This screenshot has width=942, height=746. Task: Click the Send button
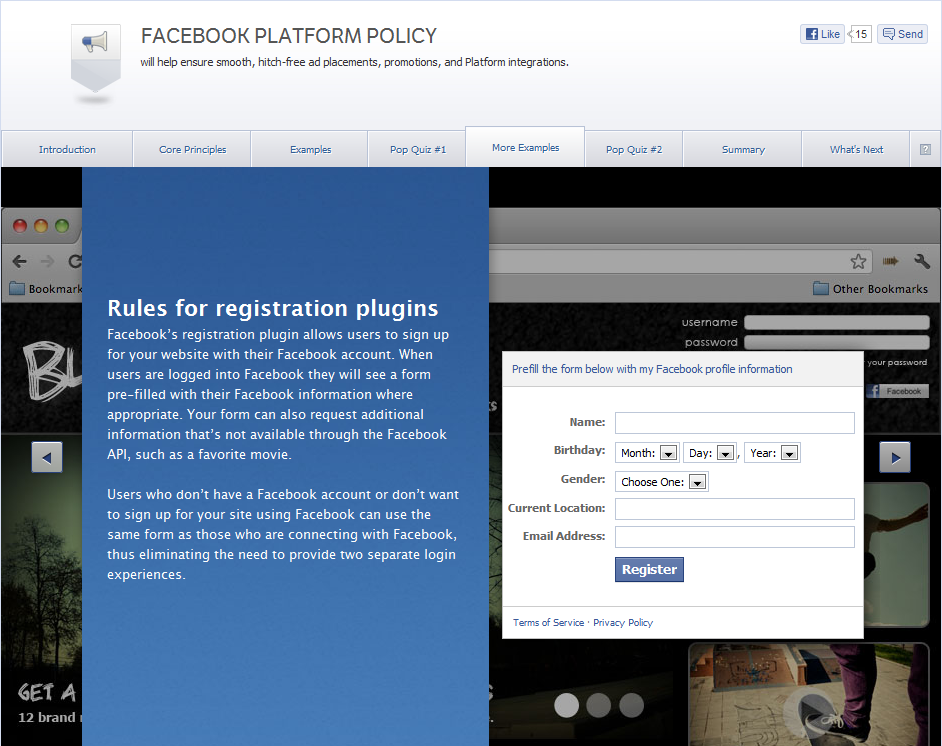[x=902, y=34]
